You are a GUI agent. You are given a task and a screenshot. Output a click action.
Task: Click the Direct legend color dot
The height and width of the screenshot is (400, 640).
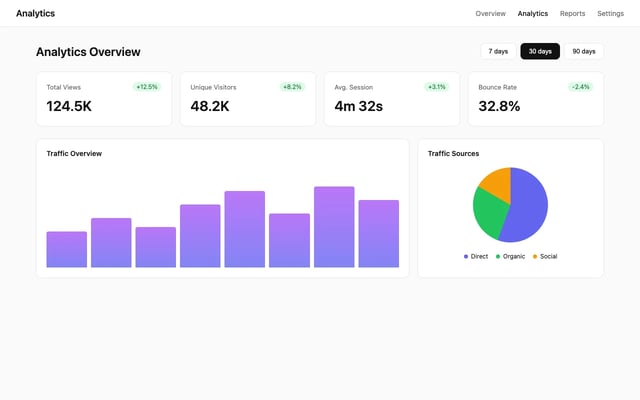pyautogui.click(x=466, y=257)
